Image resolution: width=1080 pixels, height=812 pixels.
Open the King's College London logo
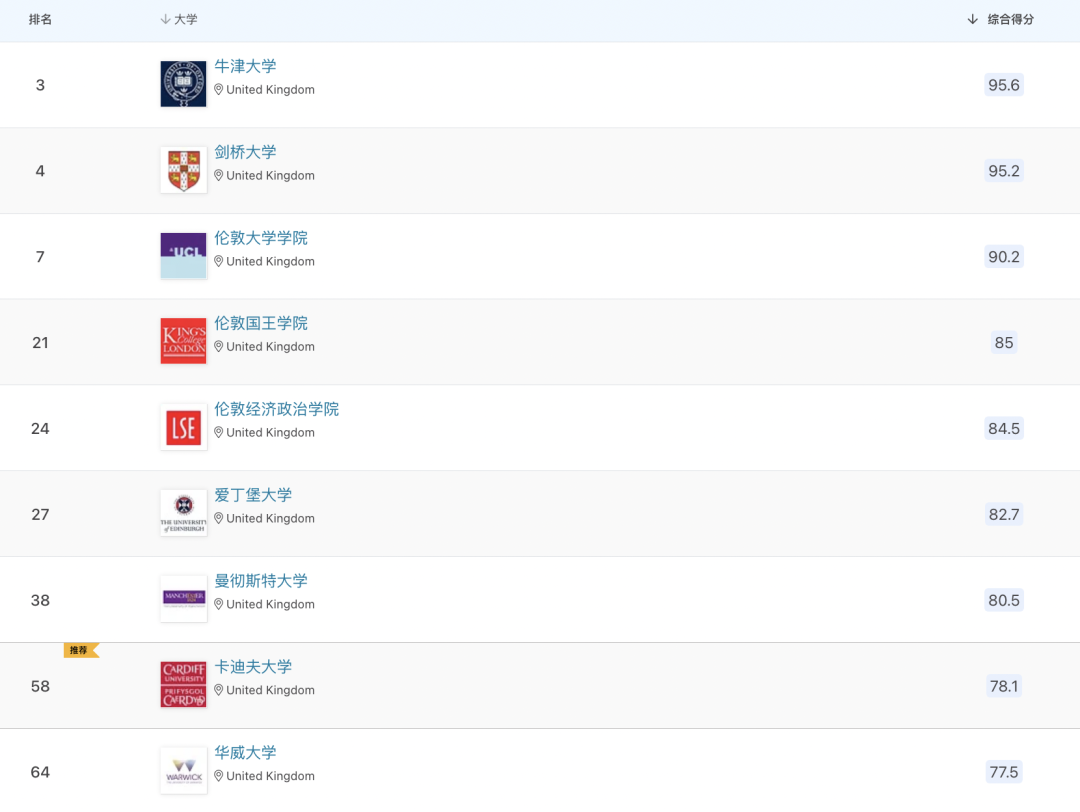pos(183,341)
